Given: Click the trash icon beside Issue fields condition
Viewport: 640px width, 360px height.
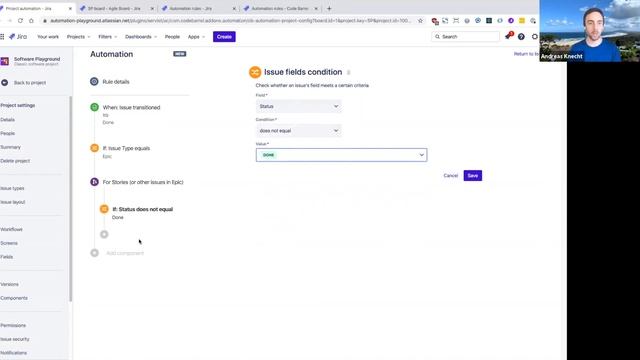Looking at the screenshot, I should (x=348, y=72).
